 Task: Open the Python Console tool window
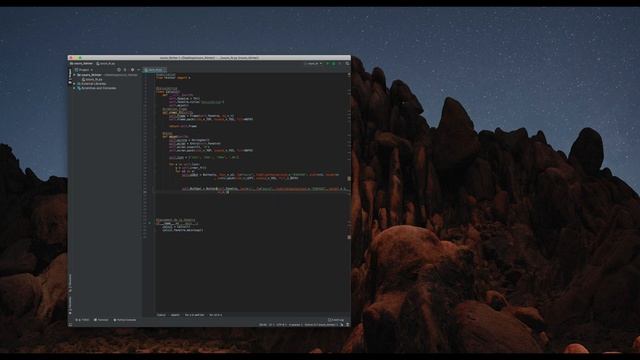coord(124,320)
